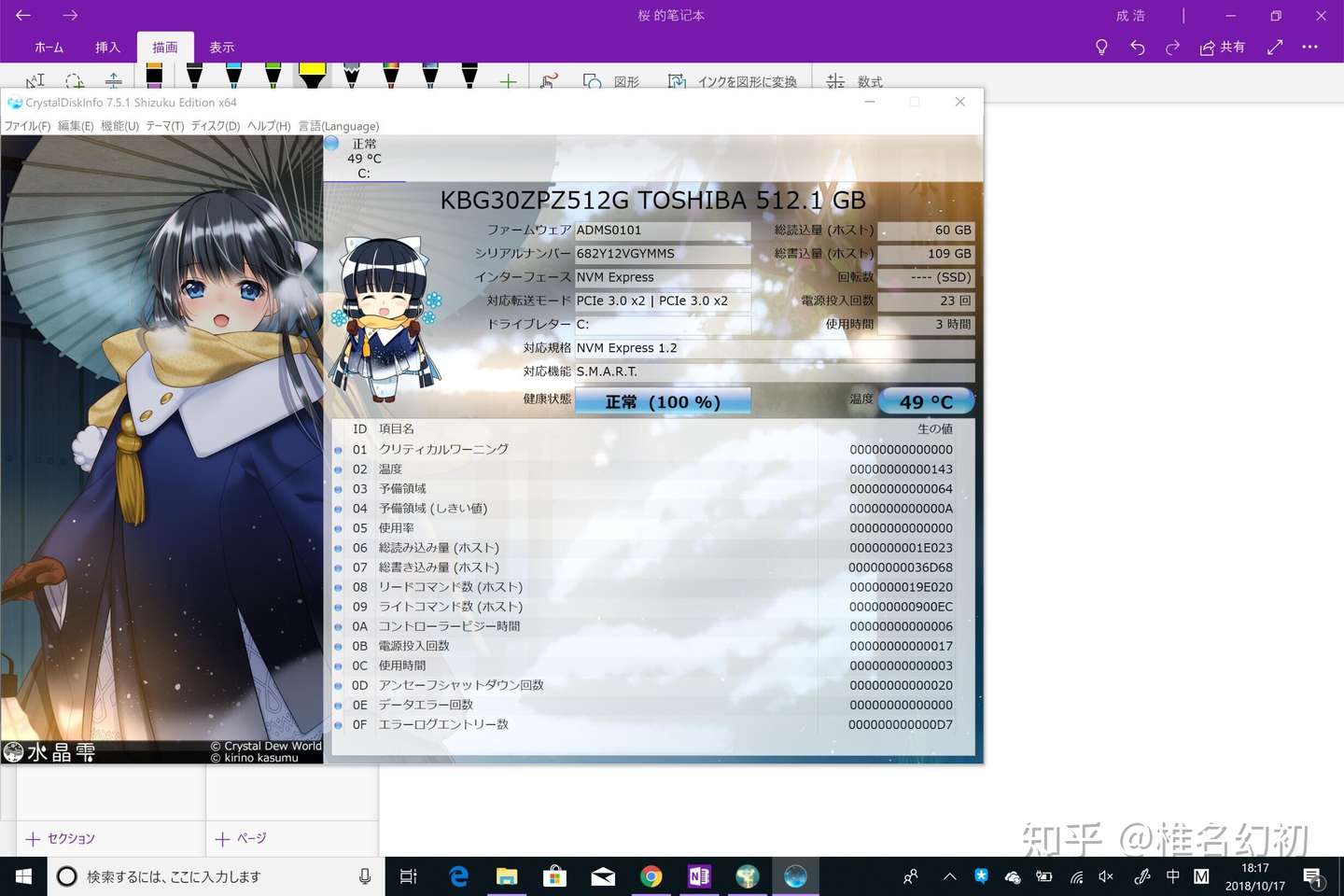Open Google Chrome from taskbar
1344x896 pixels.
point(651,876)
